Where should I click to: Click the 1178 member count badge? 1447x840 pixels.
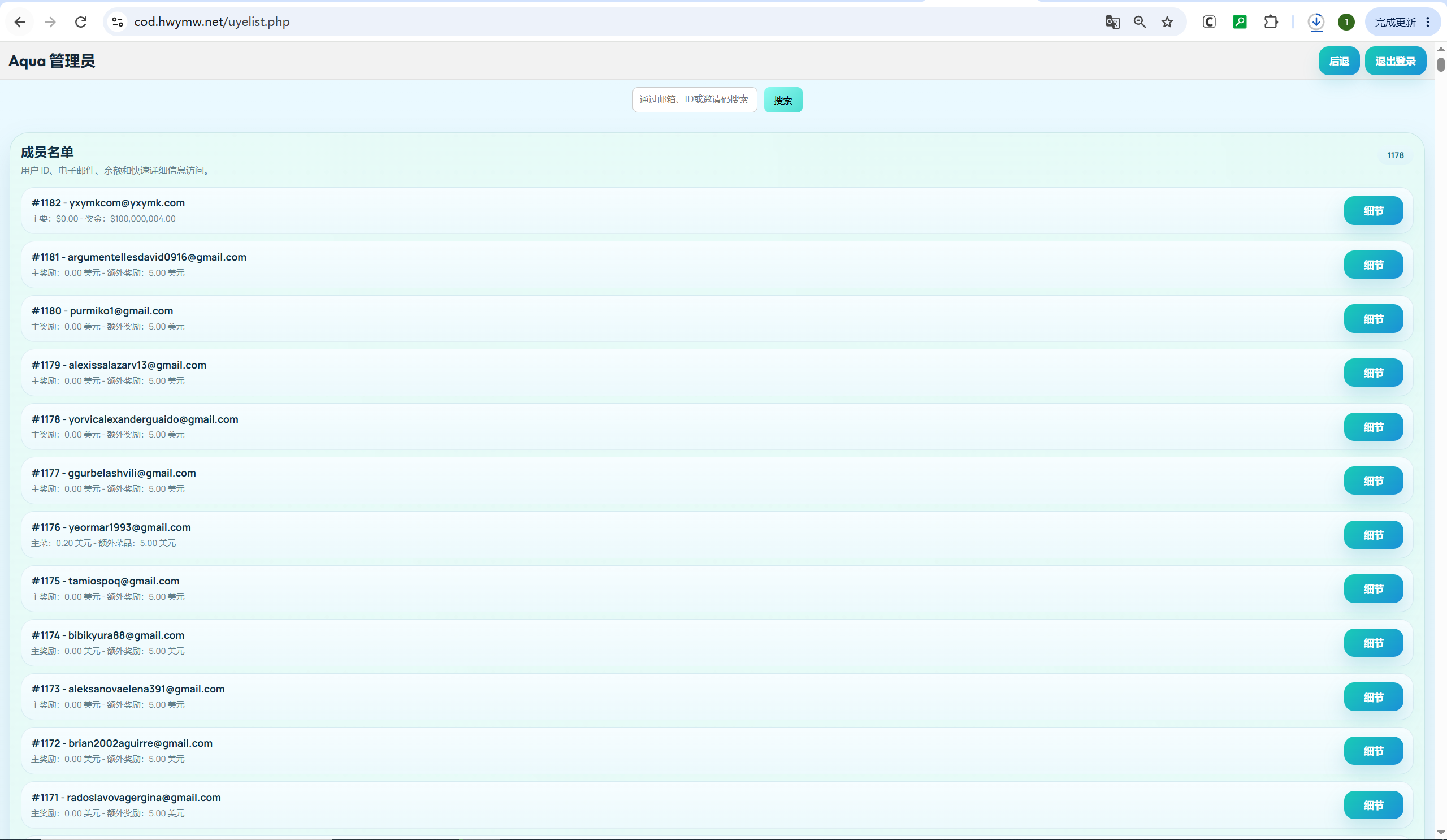pos(1396,155)
